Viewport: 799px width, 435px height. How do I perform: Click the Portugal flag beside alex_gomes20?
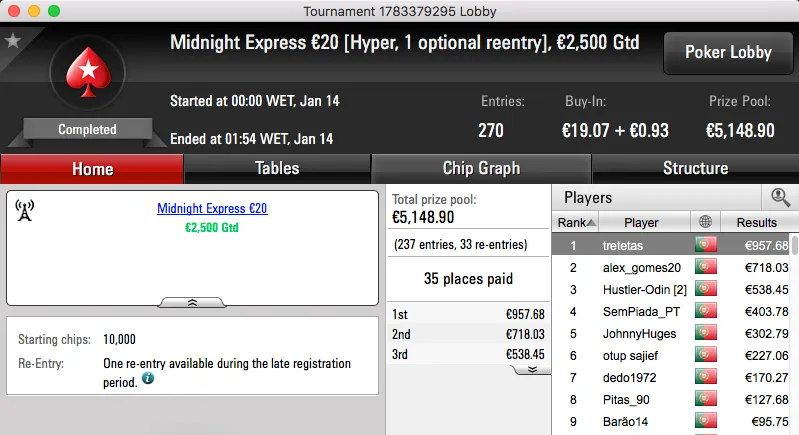706,267
